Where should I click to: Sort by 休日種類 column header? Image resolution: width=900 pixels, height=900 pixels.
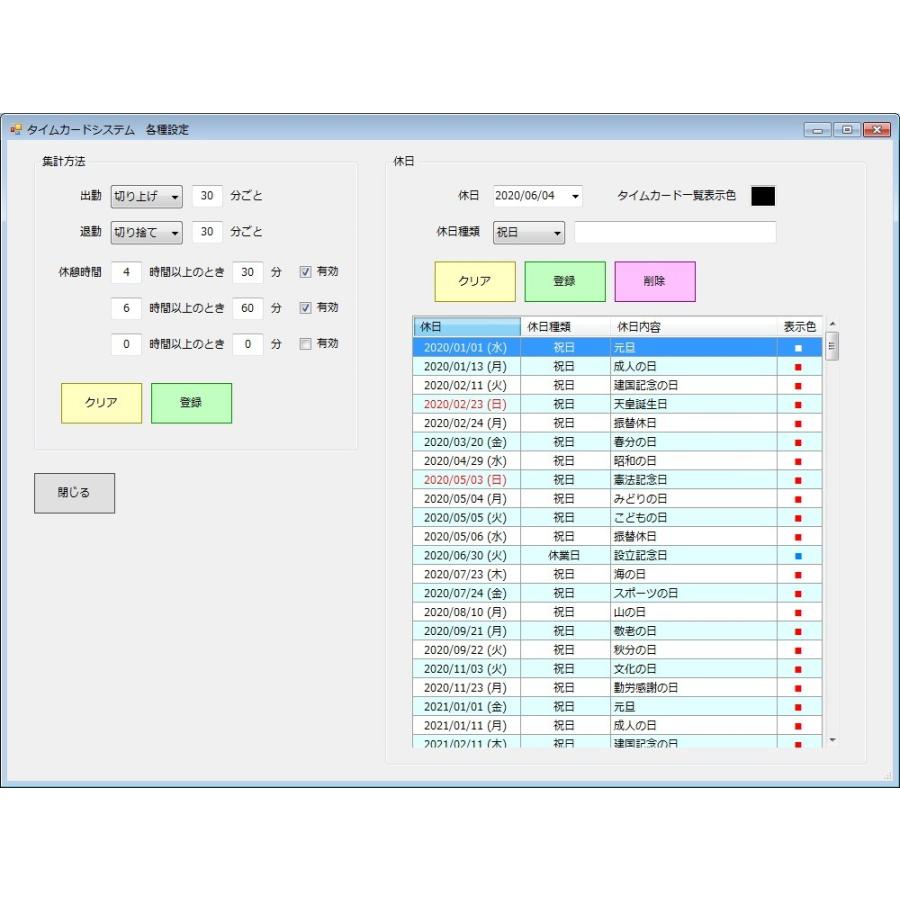tap(565, 327)
